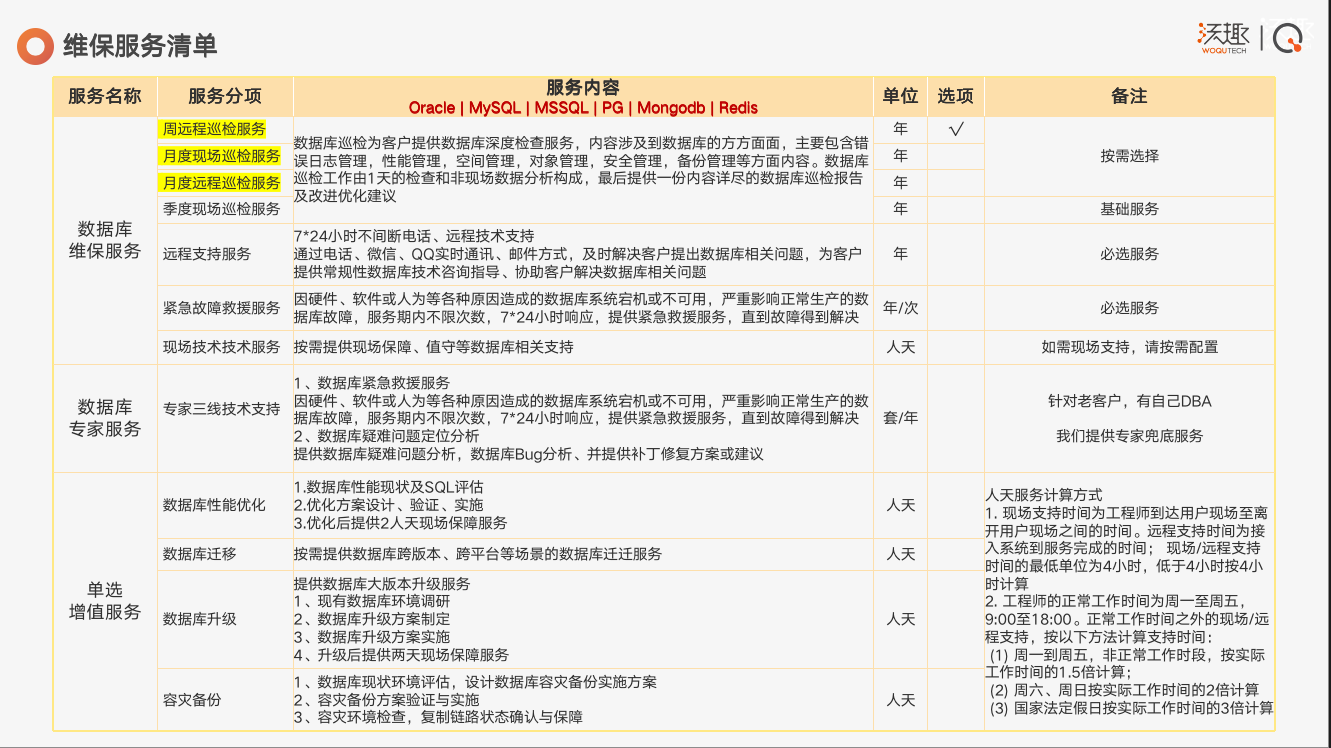
Task: Click the 年 unit in 季度现场巡检服务 row
Action: point(900,209)
